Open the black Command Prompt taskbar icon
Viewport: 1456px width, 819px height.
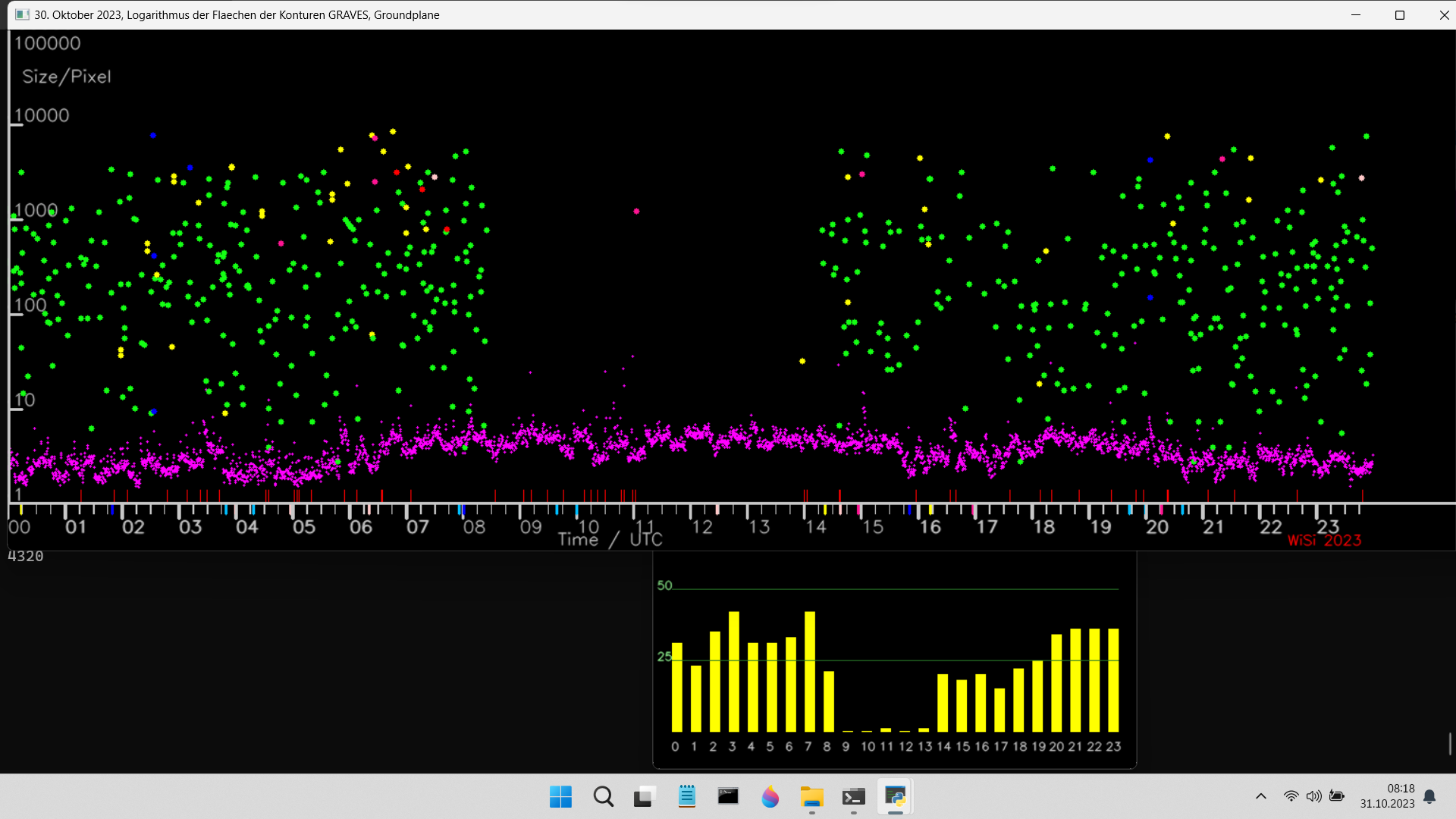click(728, 797)
